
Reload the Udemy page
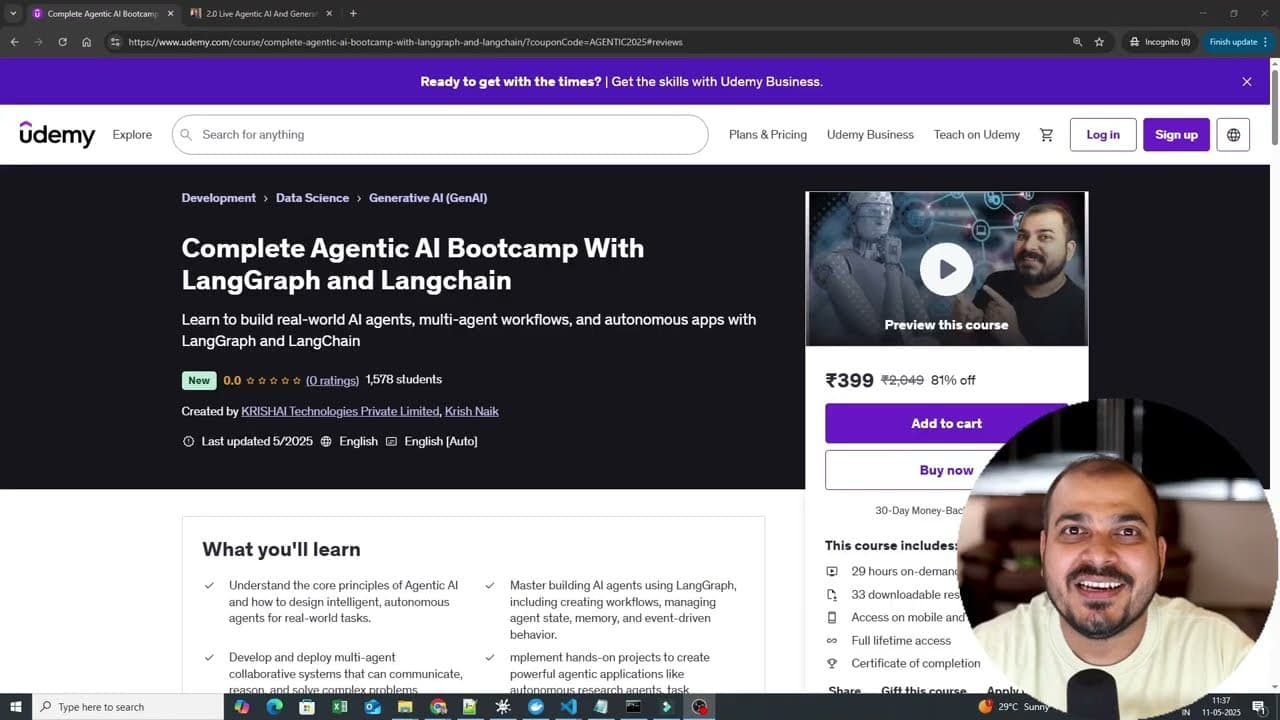tap(62, 42)
